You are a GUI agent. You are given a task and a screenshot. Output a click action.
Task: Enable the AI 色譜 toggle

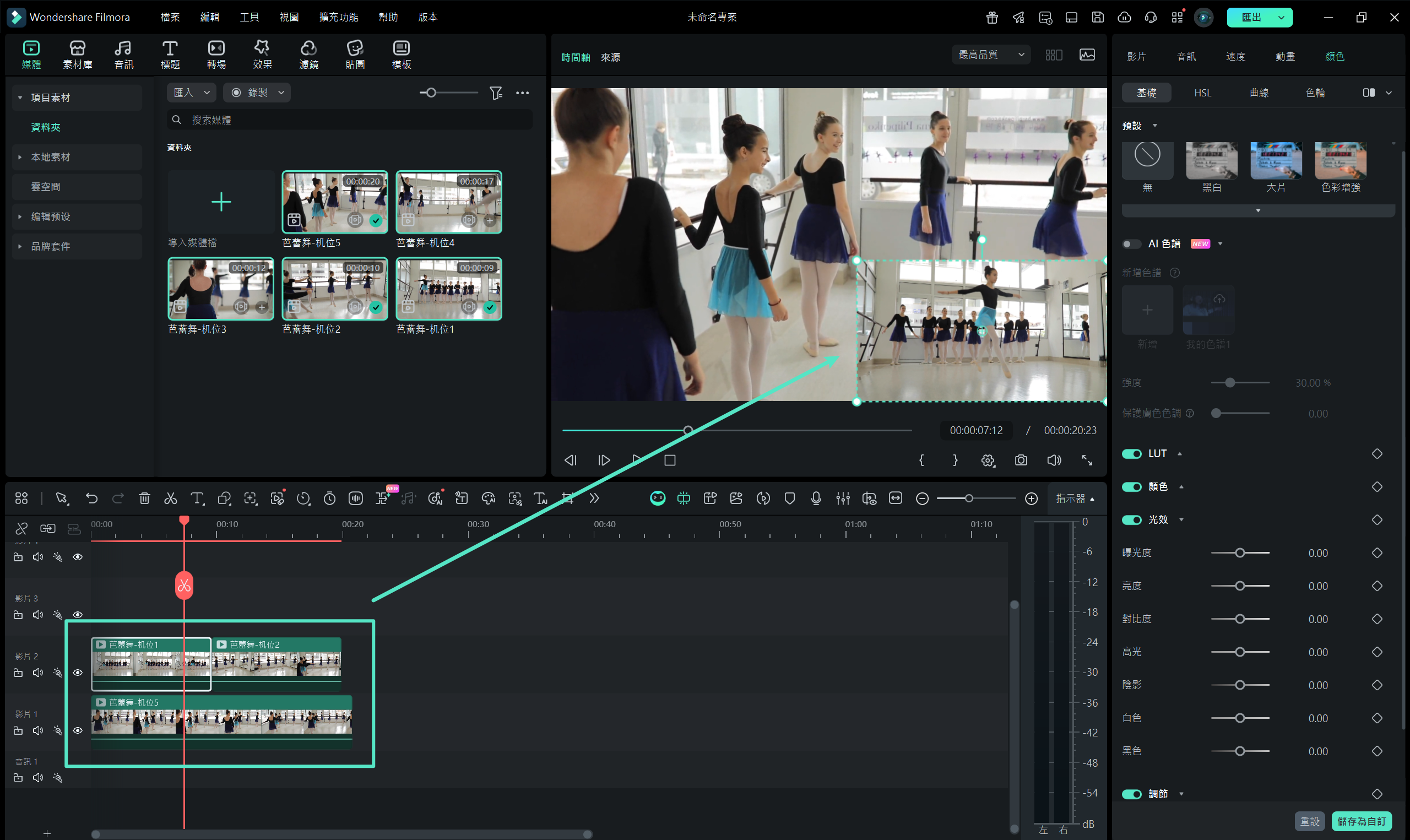1132,244
